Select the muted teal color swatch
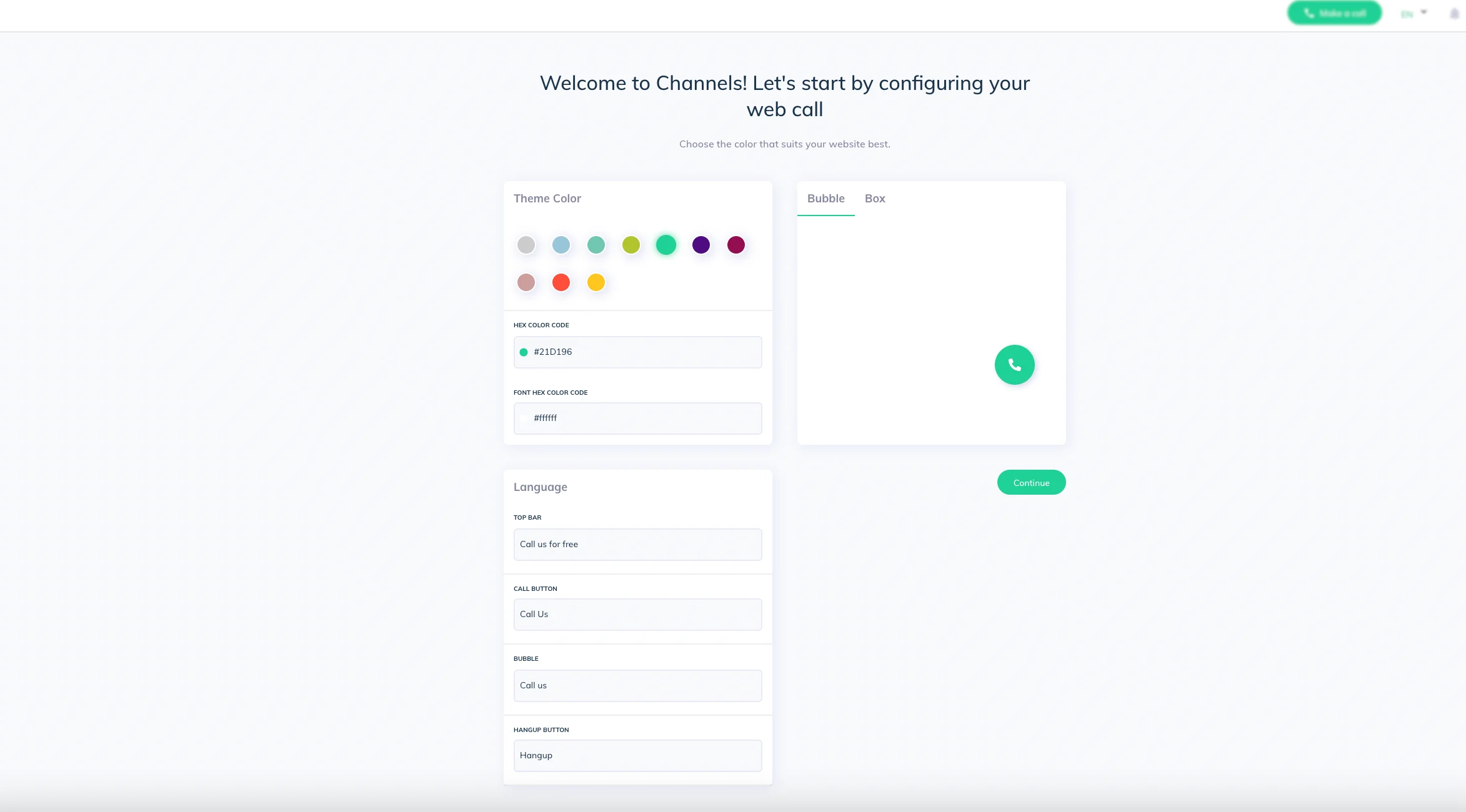Viewport: 1466px width, 812px height. pos(596,245)
